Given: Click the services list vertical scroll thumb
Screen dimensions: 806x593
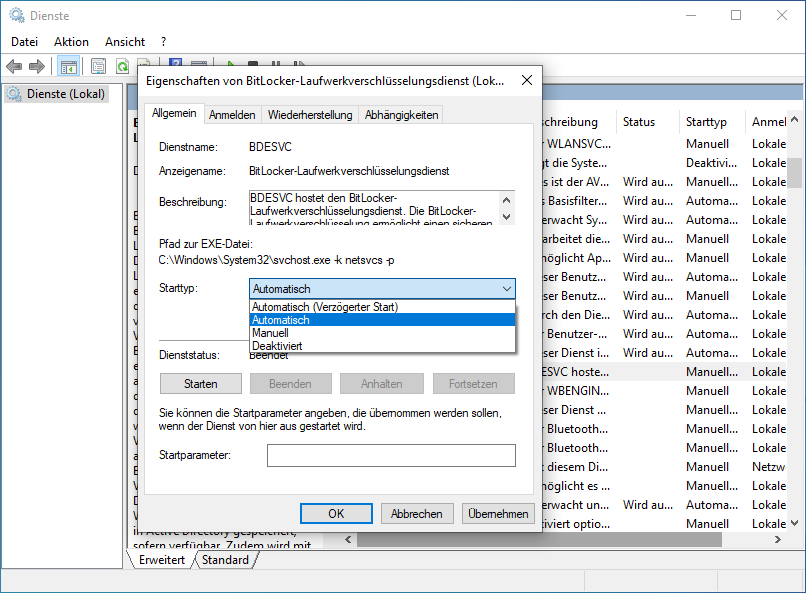Looking at the screenshot, I should point(795,173).
